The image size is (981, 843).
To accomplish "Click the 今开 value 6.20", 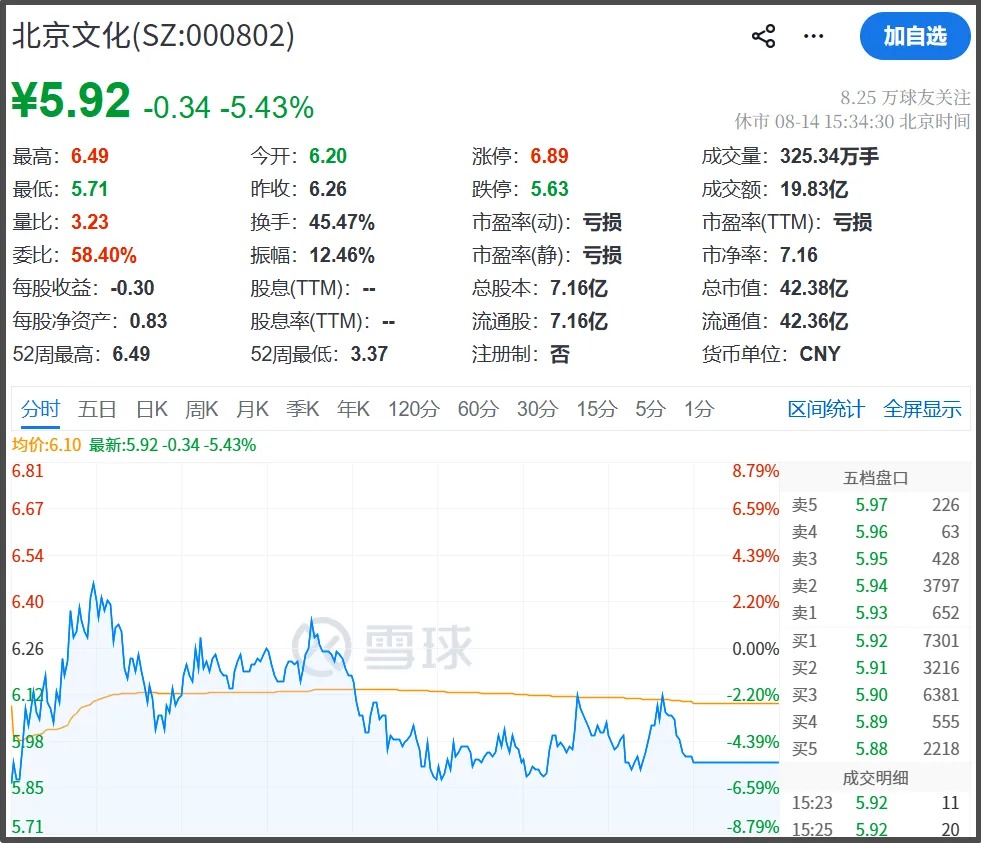I will click(x=328, y=156).
